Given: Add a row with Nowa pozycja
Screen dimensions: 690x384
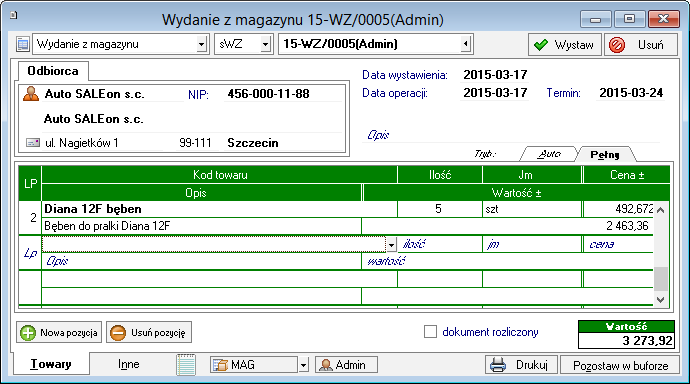Looking at the screenshot, I should (59, 333).
